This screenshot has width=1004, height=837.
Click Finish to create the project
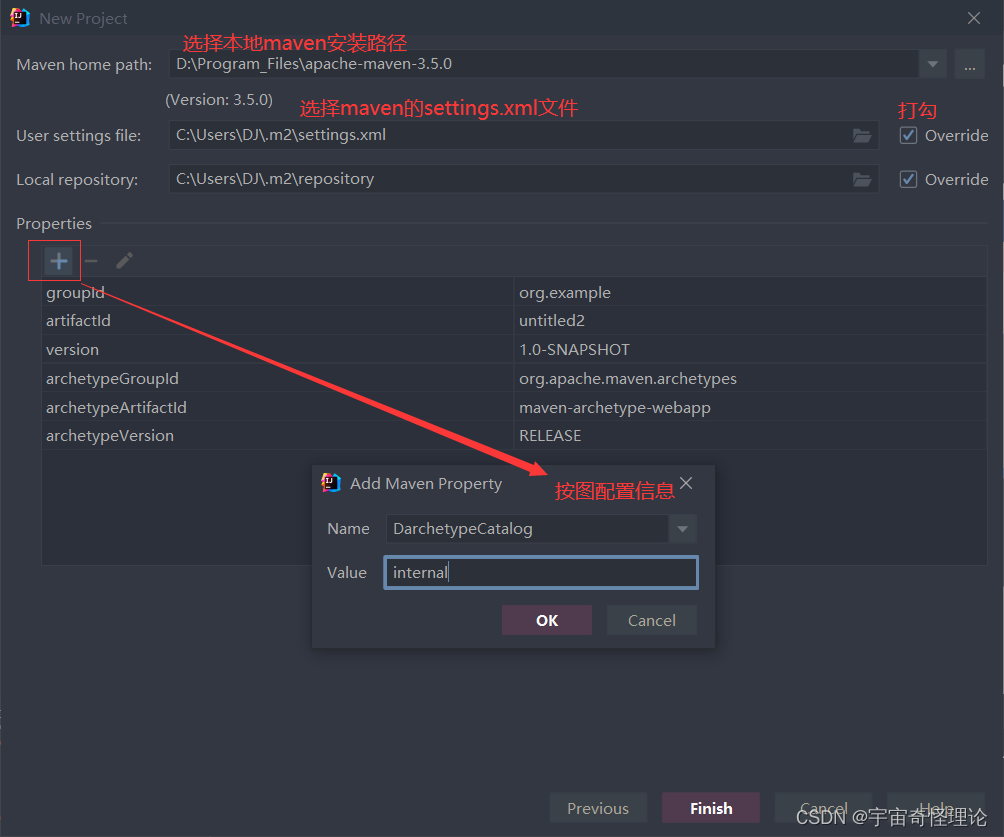click(711, 808)
